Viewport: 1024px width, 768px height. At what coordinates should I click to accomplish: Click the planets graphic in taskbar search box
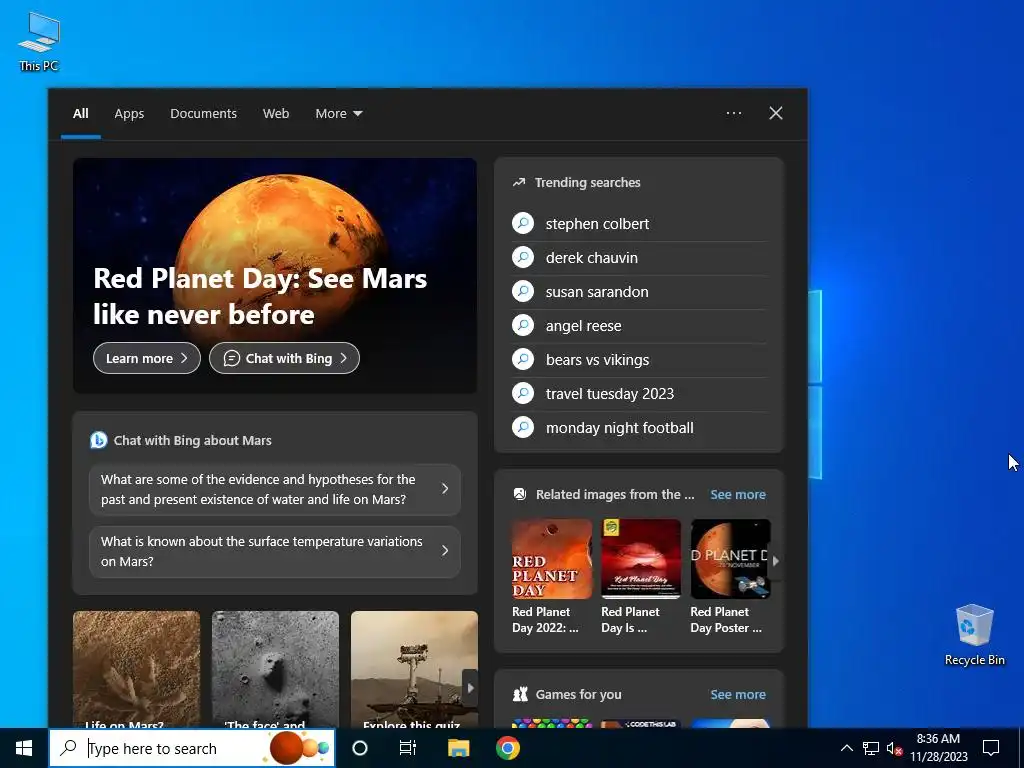(299, 748)
